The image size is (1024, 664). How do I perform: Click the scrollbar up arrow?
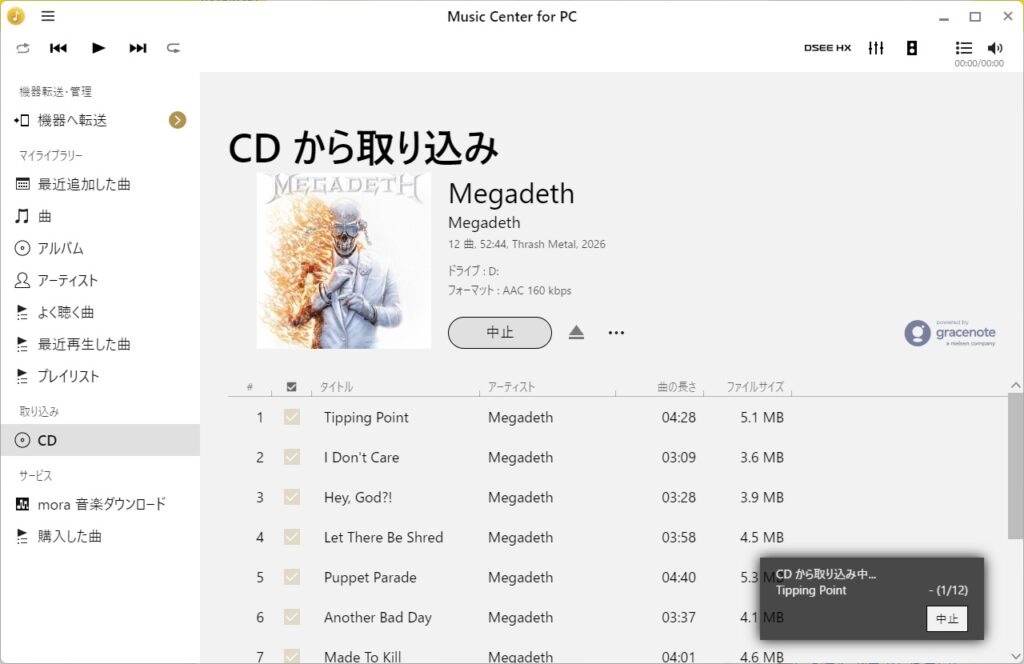[1015, 385]
